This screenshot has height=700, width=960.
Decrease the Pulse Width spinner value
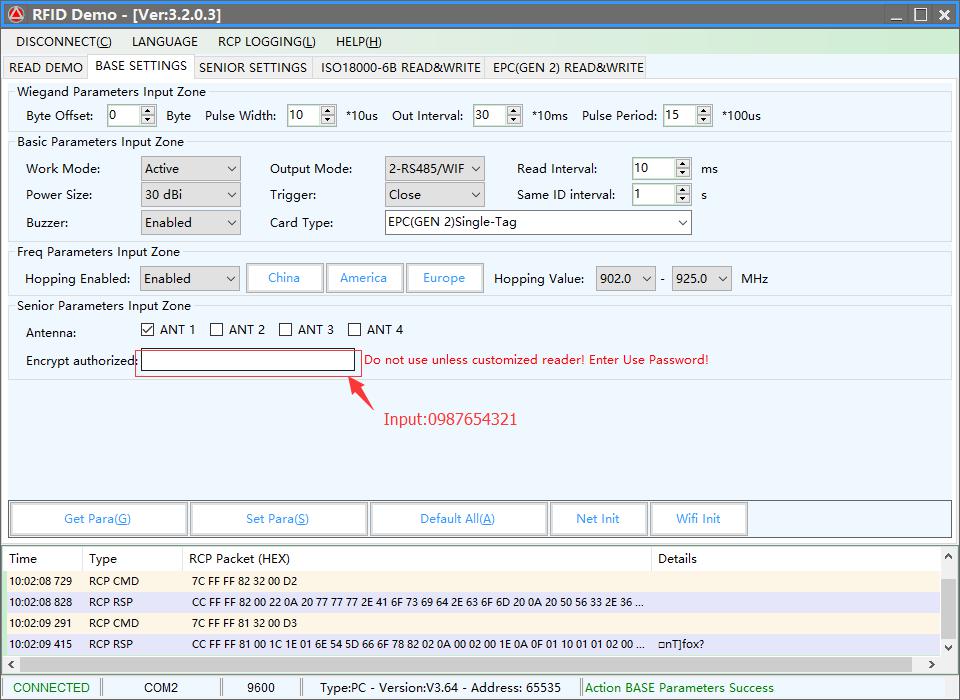pos(328,120)
